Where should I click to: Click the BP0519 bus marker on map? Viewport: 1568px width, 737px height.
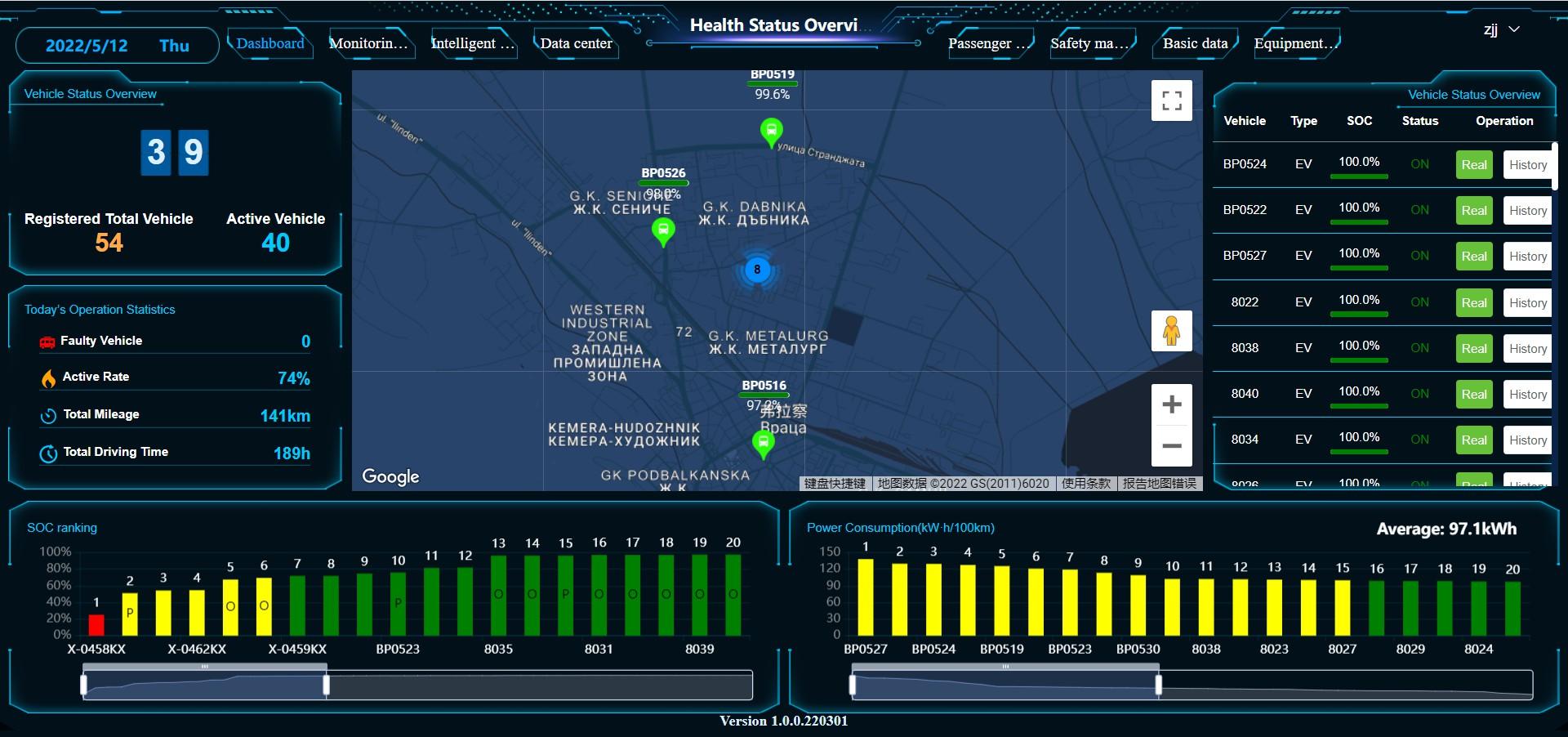tap(771, 131)
